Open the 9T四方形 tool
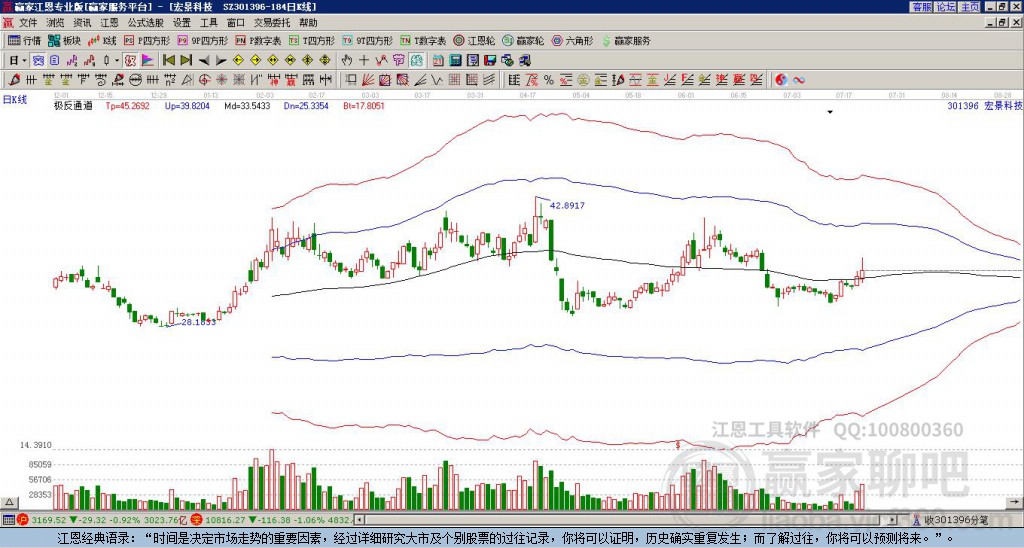Screen dimensions: 1024x548 (367, 40)
